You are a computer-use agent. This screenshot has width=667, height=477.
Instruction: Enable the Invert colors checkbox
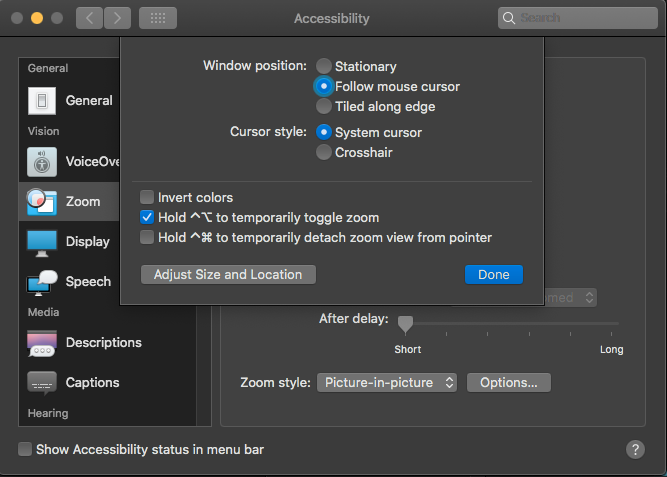tap(148, 197)
